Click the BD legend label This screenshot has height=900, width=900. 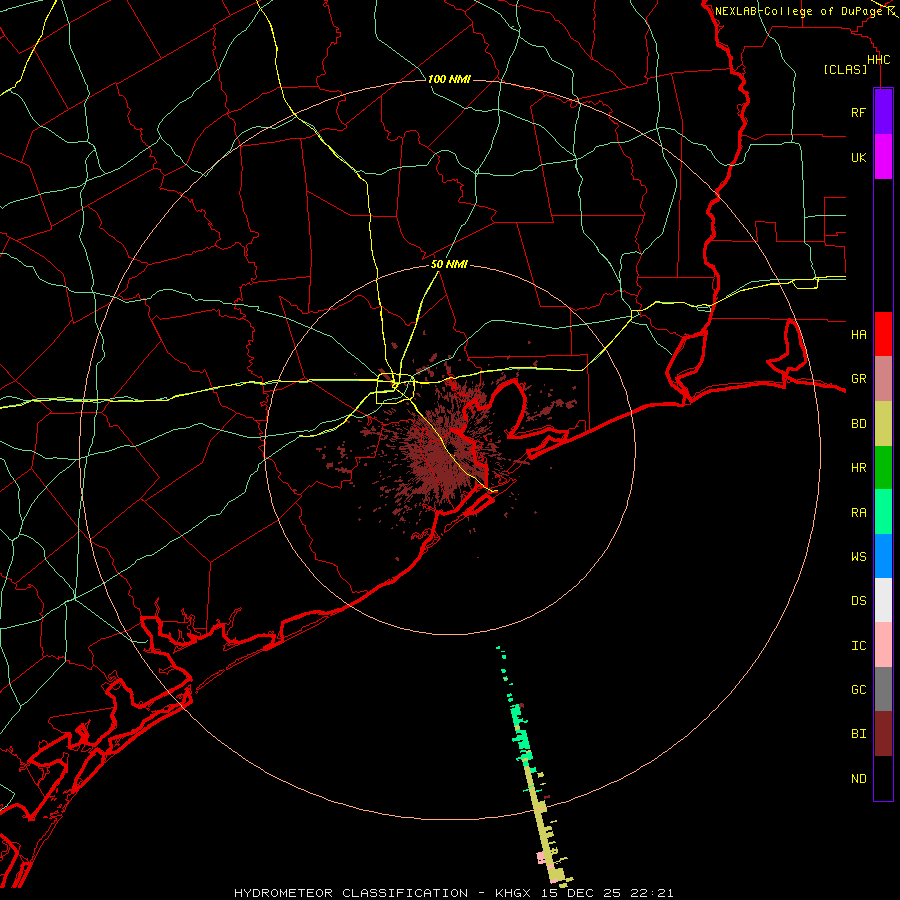(858, 424)
